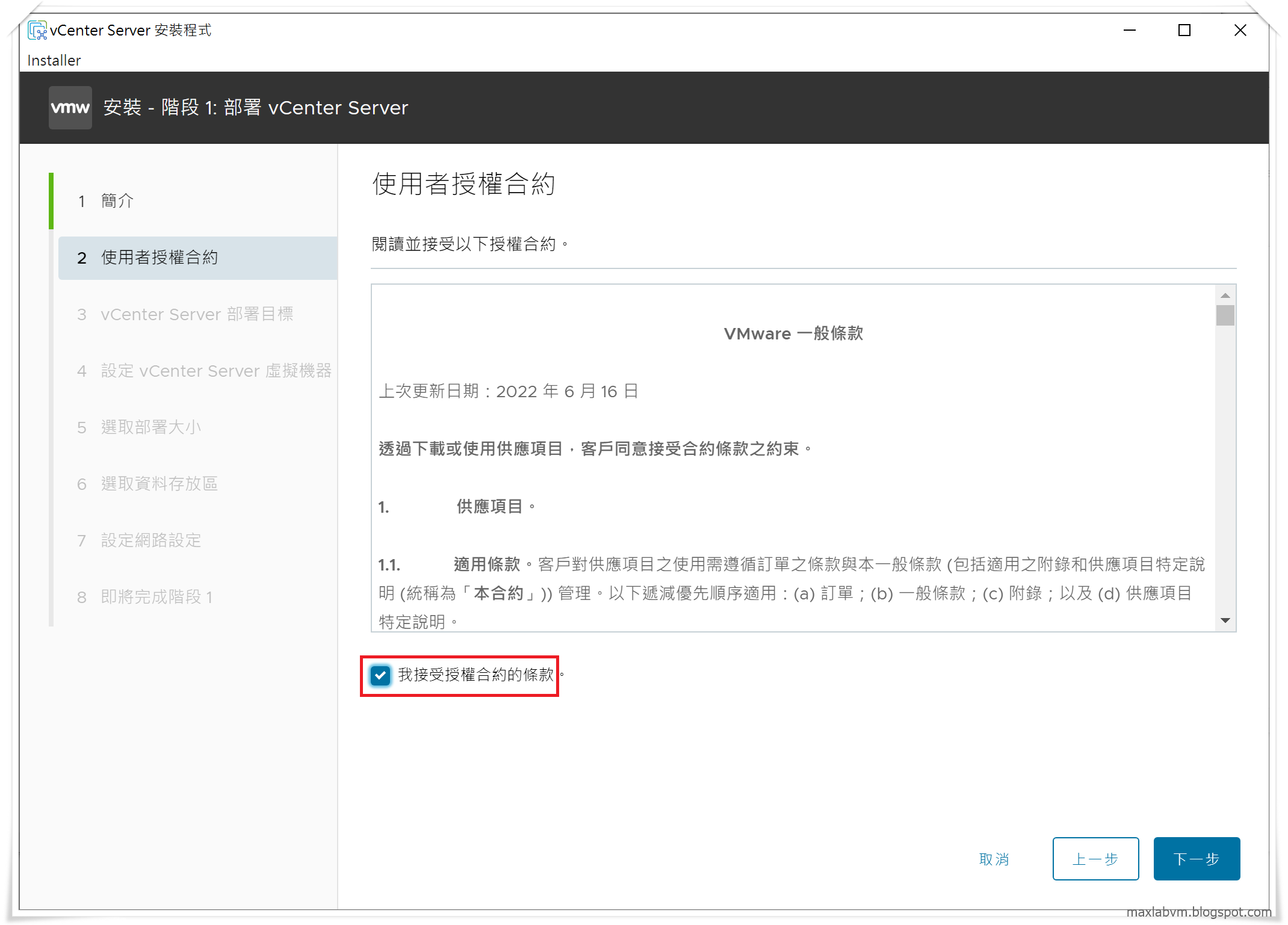The height and width of the screenshot is (925, 1288).
Task: Open the Installer menu
Action: pyautogui.click(x=54, y=60)
